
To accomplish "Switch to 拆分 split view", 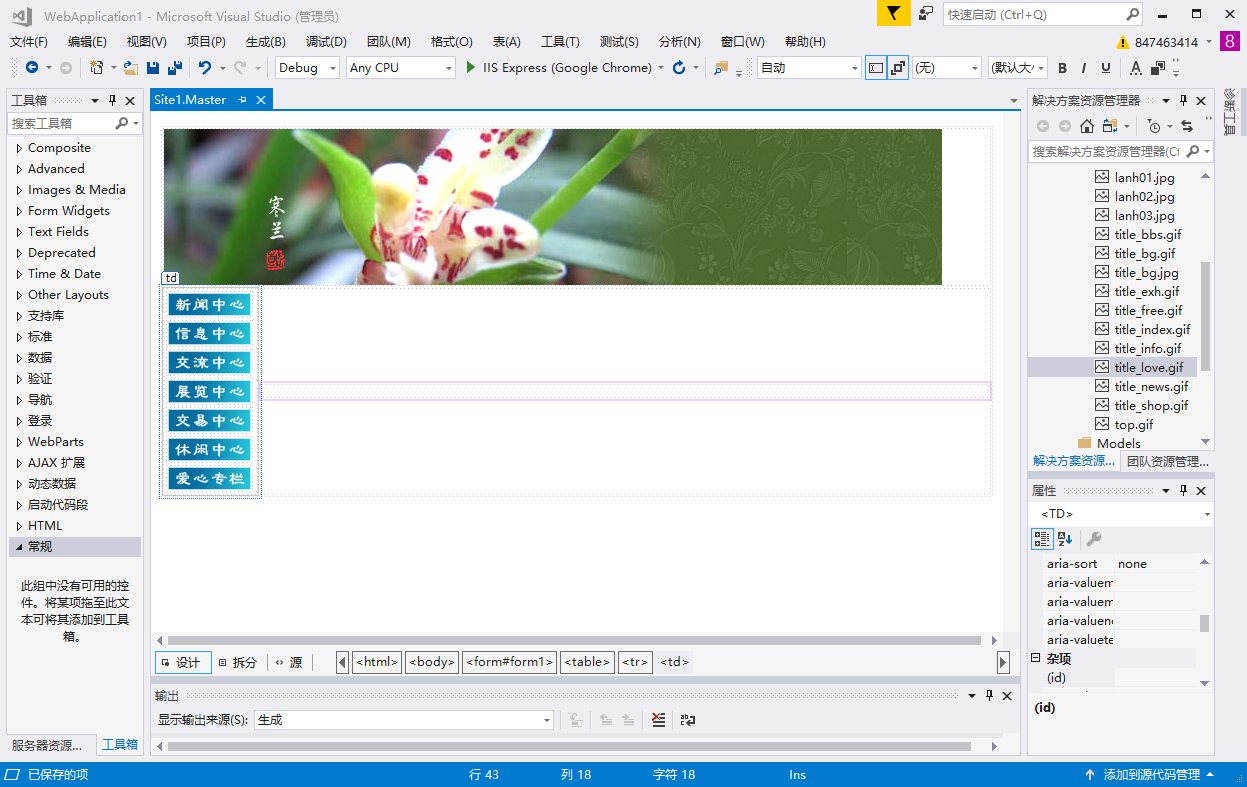I will (x=238, y=662).
